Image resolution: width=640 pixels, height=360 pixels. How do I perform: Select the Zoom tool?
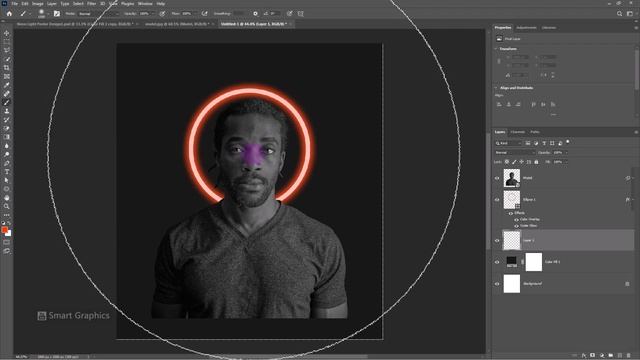tap(7, 206)
